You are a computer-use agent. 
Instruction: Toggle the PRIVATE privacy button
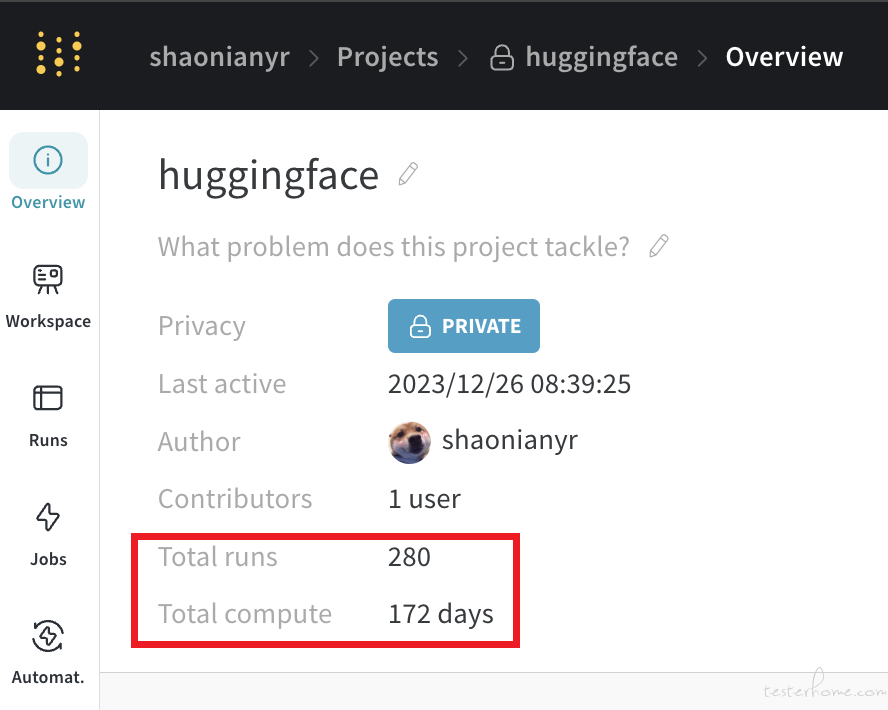click(x=464, y=326)
